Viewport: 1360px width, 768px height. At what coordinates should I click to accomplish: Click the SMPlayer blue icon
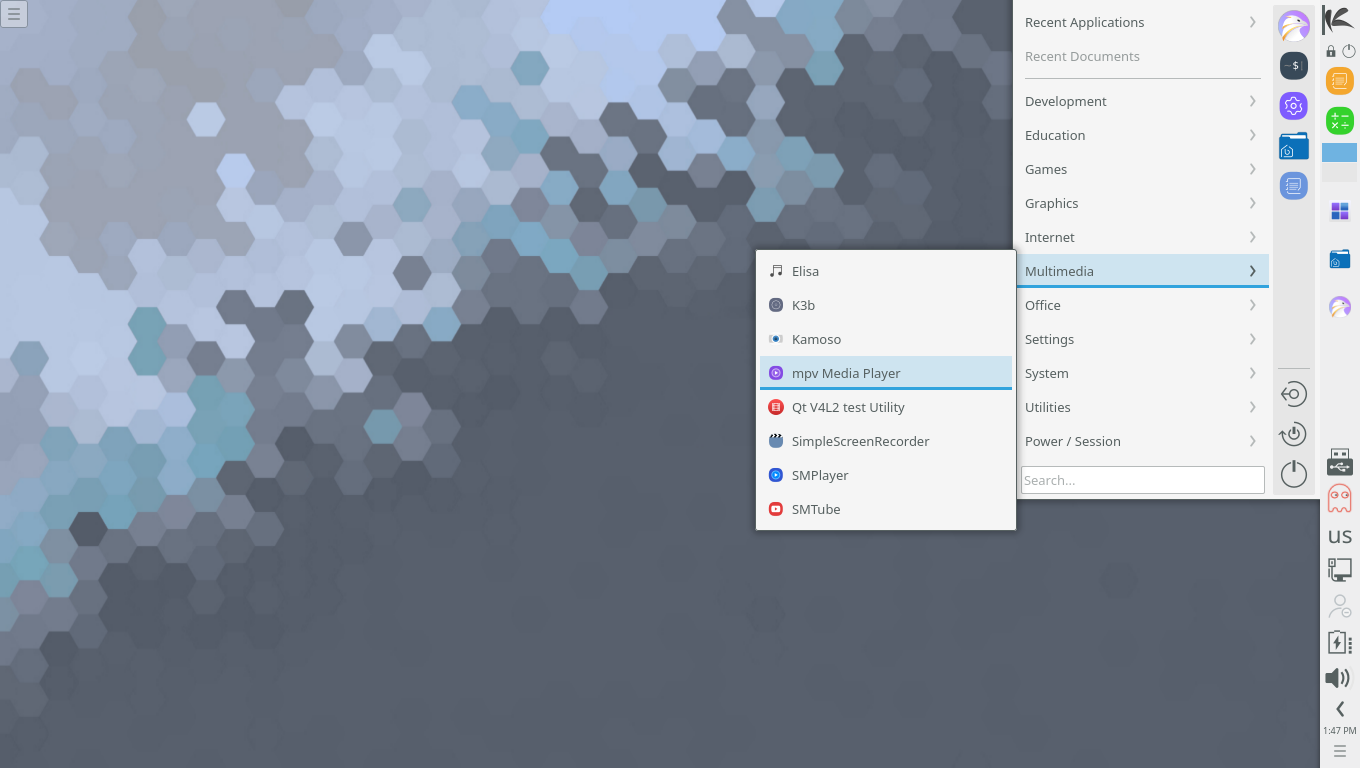pyautogui.click(x=776, y=475)
